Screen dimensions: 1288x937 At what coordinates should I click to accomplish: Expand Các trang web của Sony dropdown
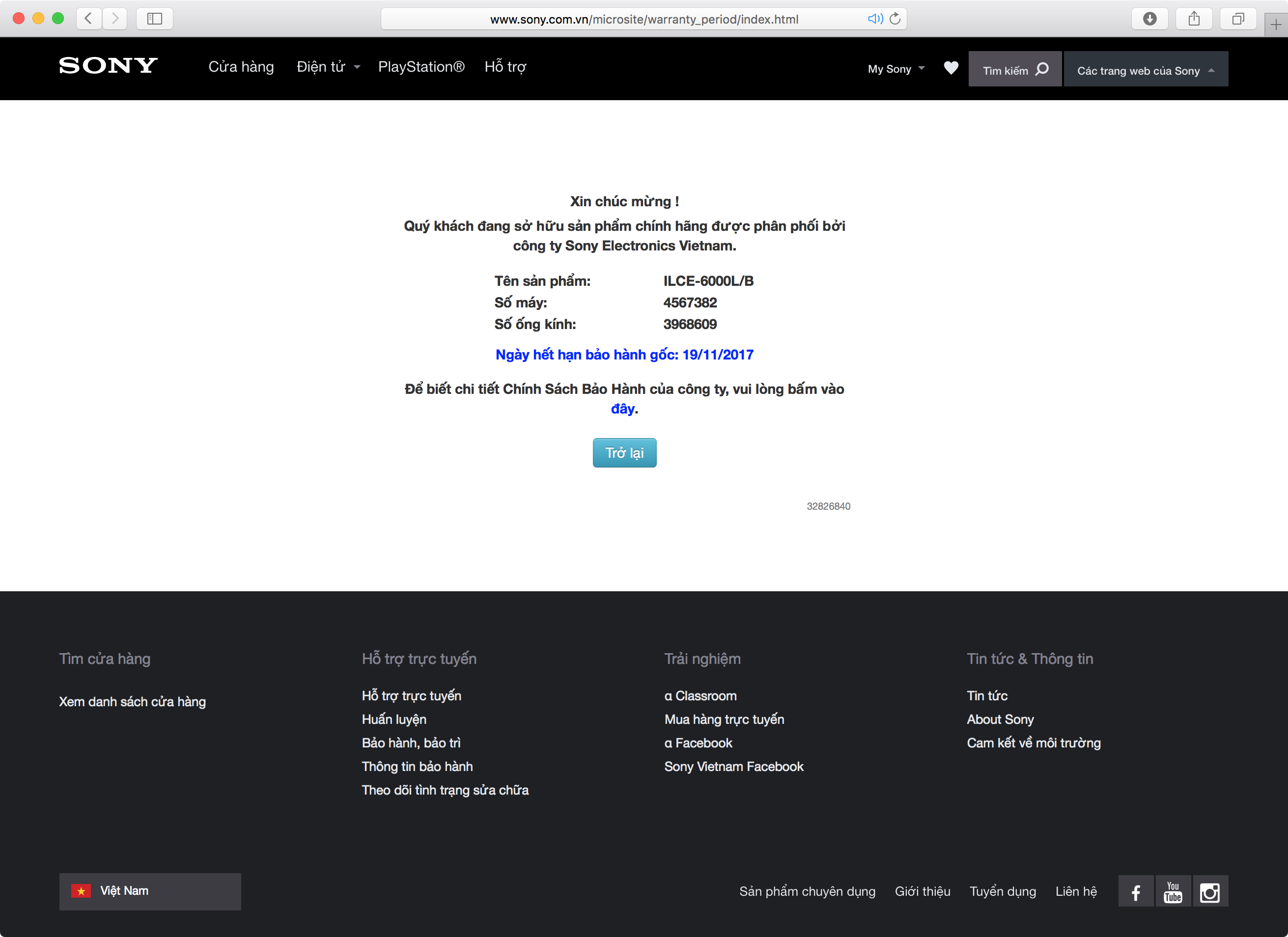pos(1146,69)
